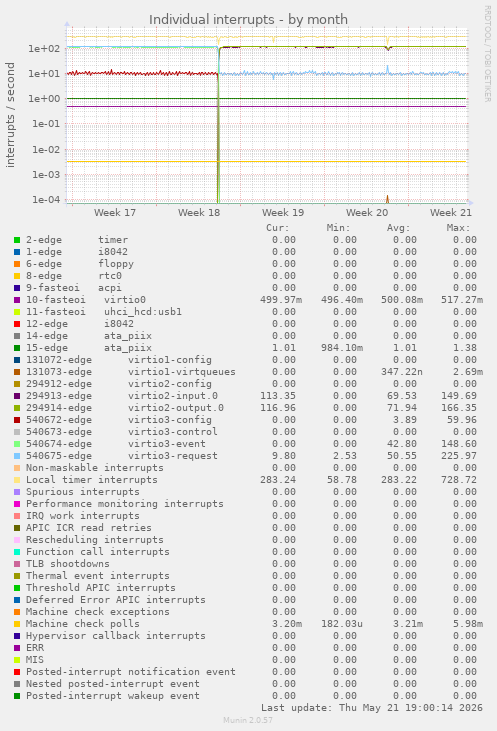Click the orange swatch for 6-edge floppy
The height and width of the screenshot is (731, 497).
(17, 264)
